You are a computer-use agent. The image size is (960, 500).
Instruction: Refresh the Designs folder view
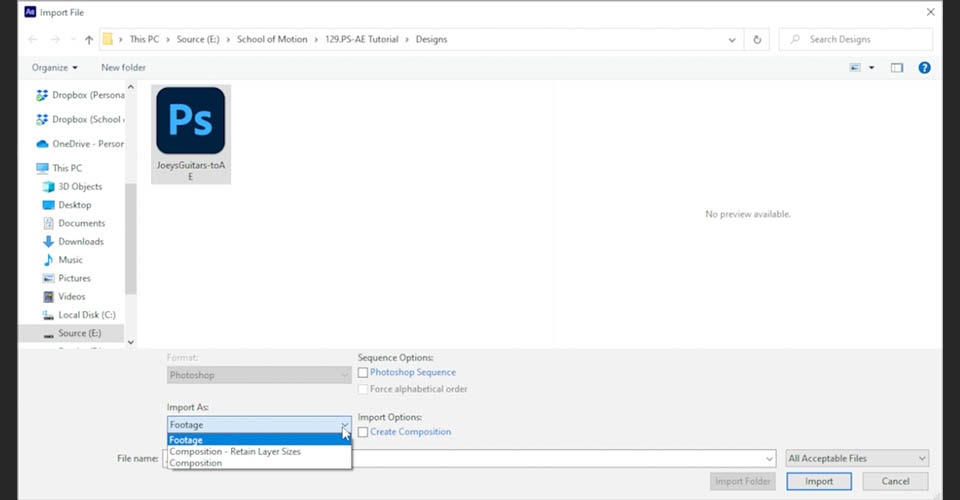click(x=757, y=39)
